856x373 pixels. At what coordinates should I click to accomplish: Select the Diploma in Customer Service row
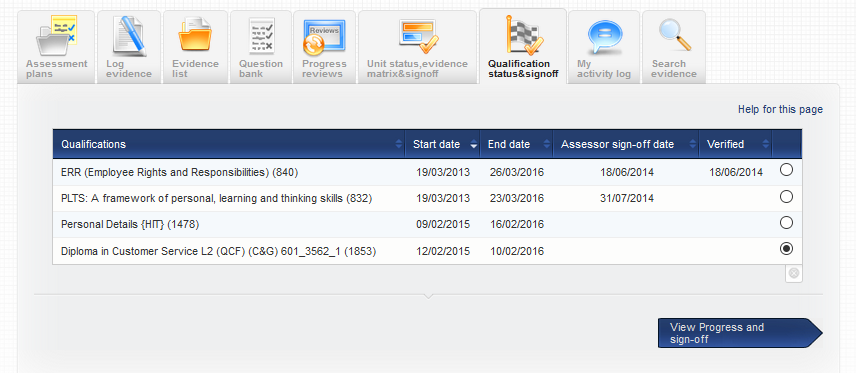(x=427, y=251)
